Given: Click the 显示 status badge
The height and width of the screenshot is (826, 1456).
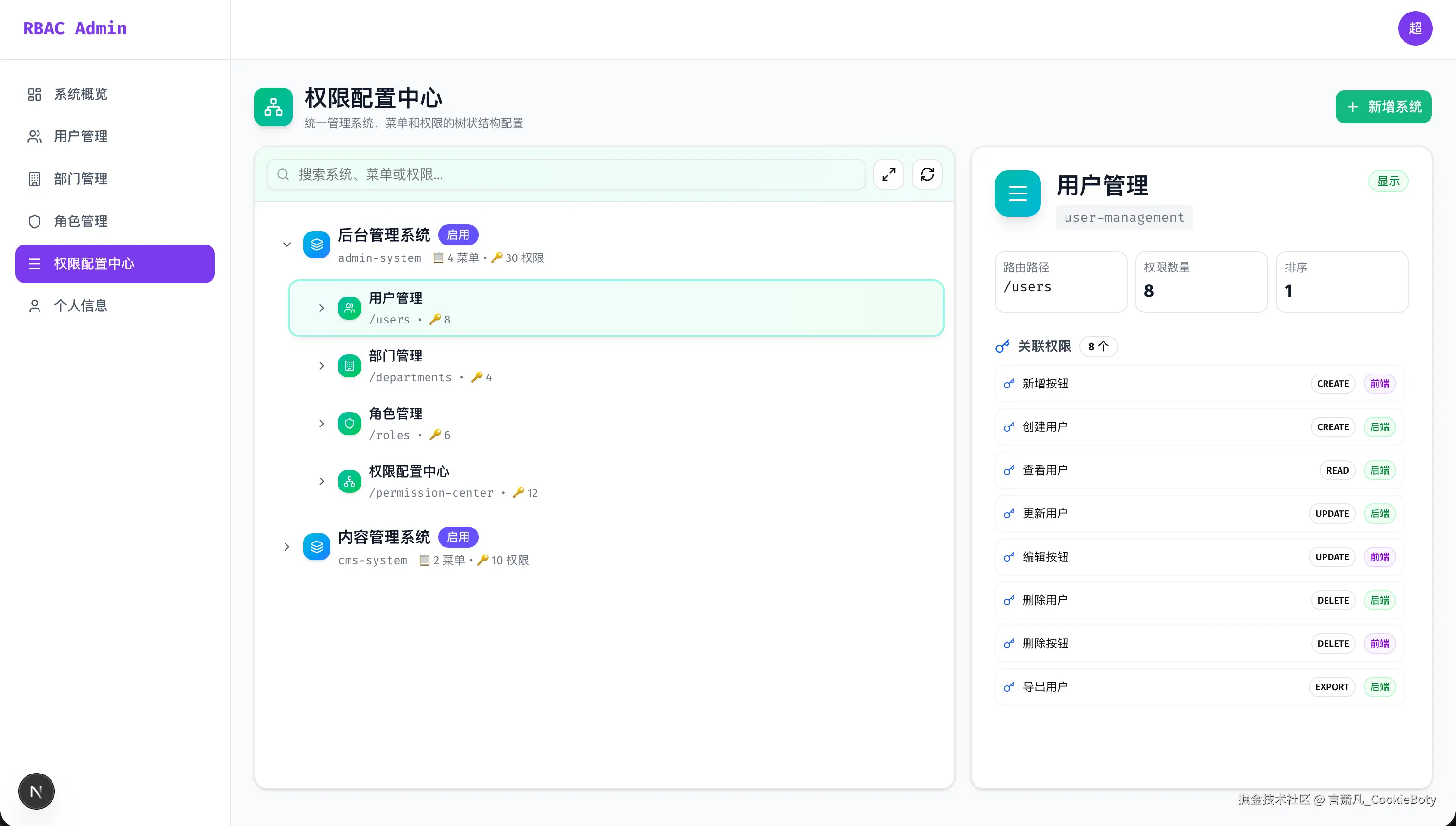Looking at the screenshot, I should [1388, 181].
